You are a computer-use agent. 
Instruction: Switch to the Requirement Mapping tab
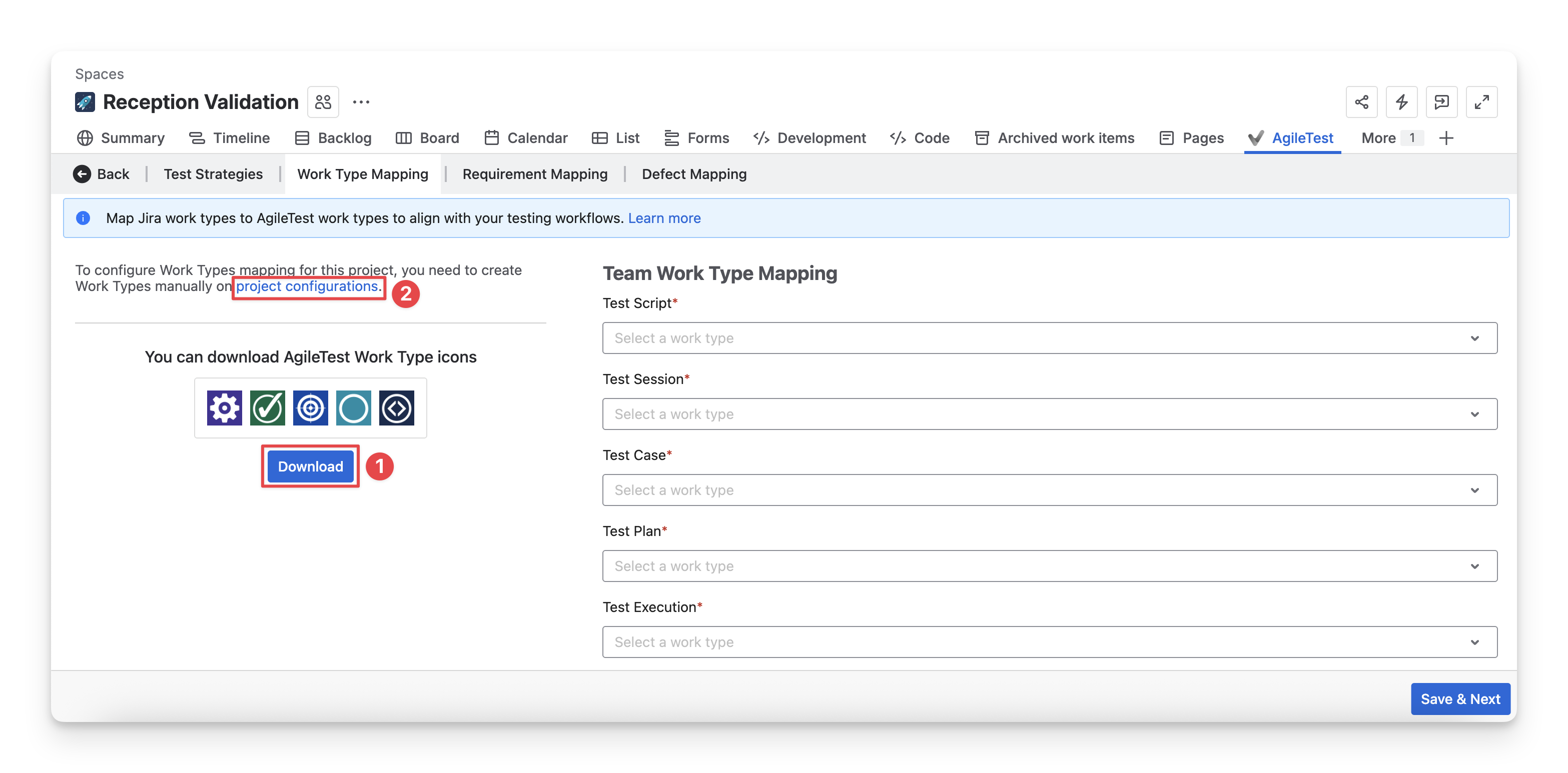[x=534, y=174]
